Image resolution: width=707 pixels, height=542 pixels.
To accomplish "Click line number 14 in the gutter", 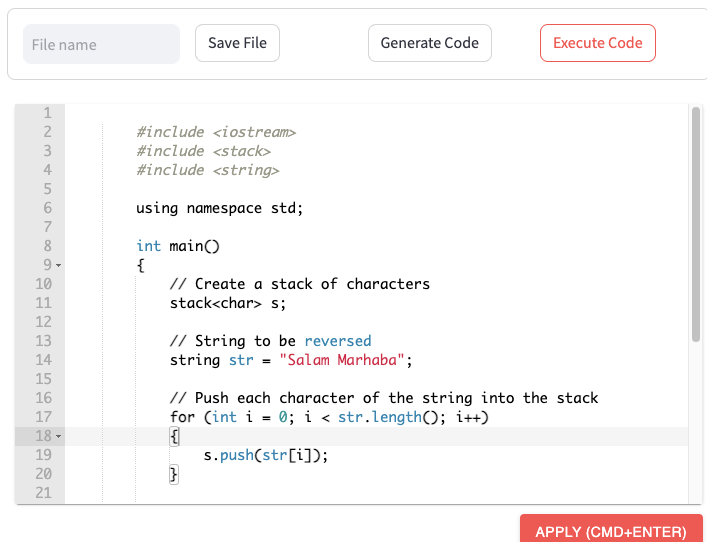I will (43, 360).
